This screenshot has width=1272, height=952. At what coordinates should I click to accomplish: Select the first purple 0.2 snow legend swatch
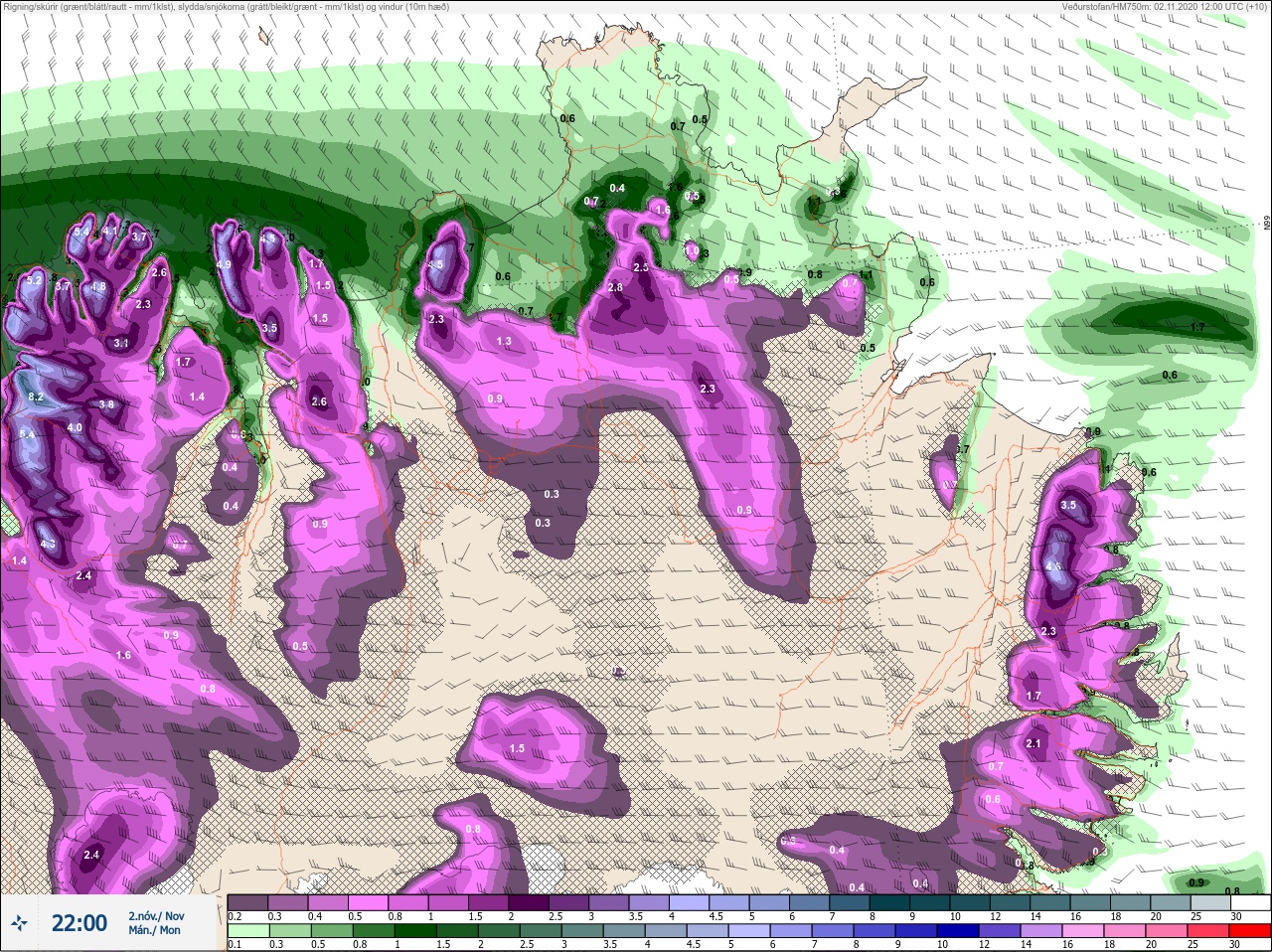[247, 902]
